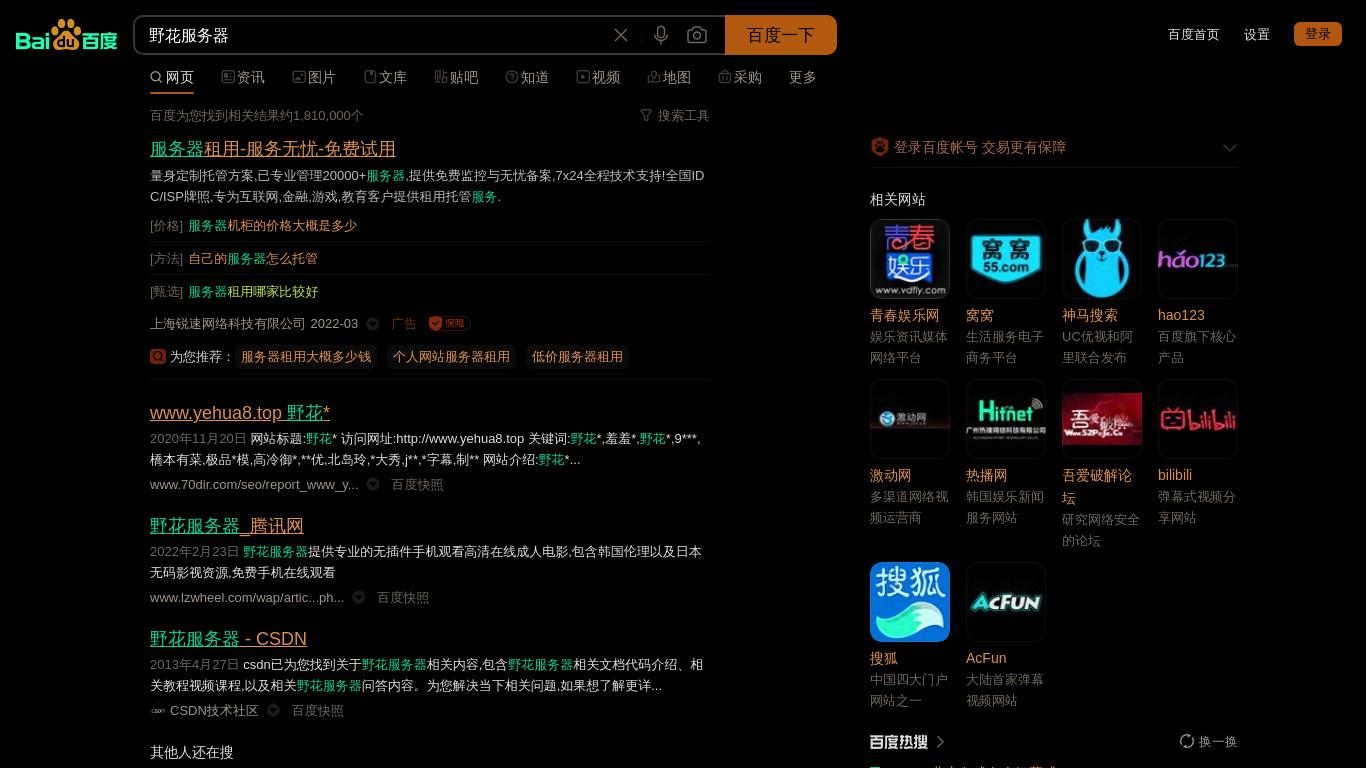Open 搜索工具 filter

(675, 116)
